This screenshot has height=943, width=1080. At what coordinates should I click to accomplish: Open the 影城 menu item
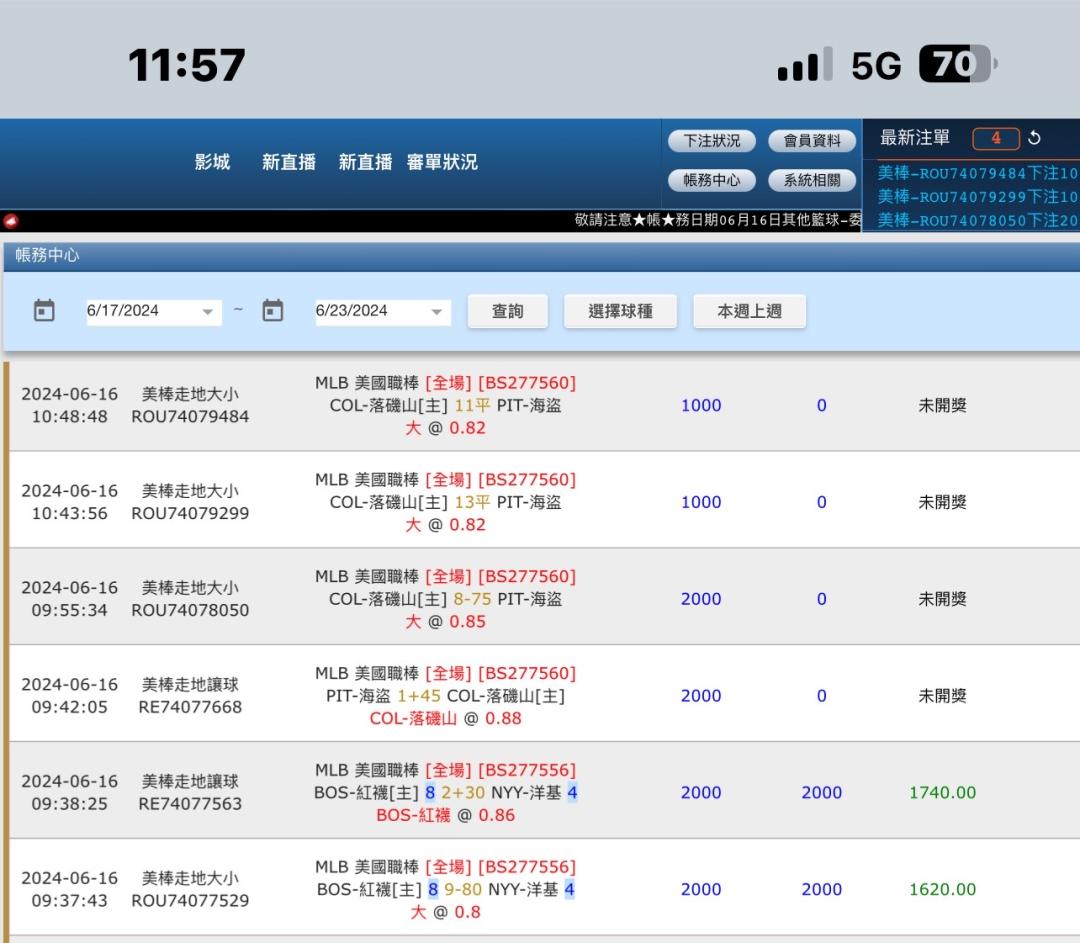212,162
